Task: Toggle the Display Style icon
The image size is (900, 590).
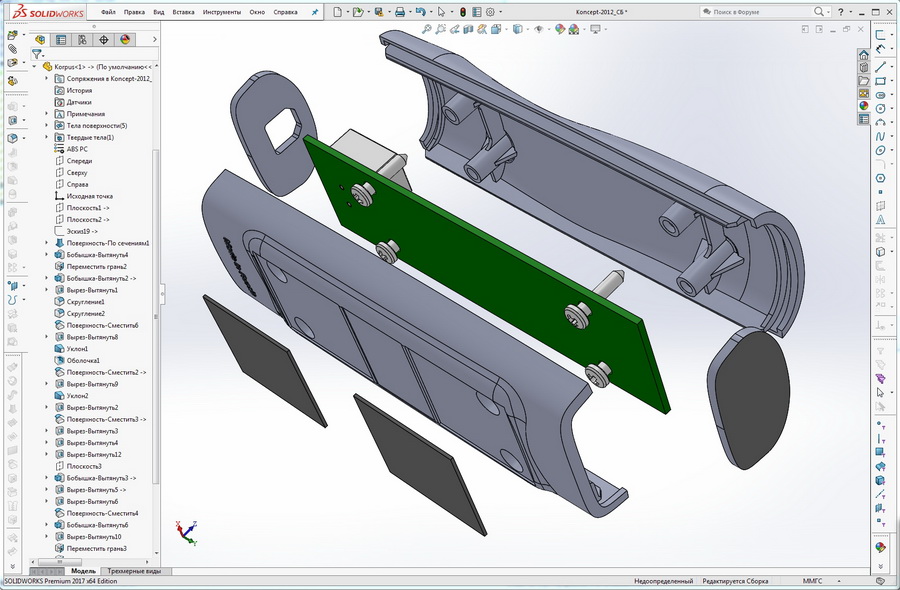Action: tap(517, 31)
